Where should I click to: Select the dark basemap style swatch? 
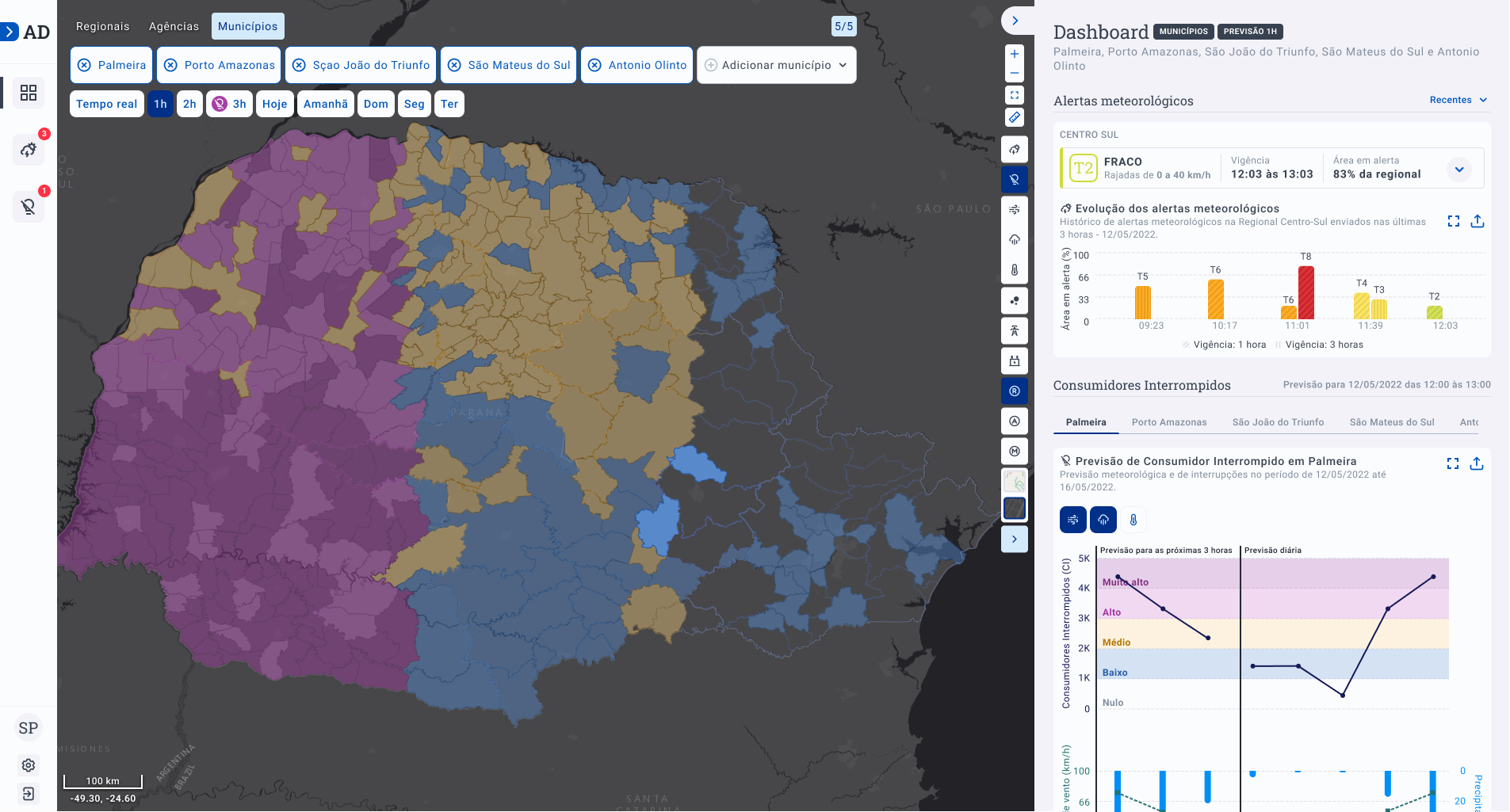[x=1015, y=508]
